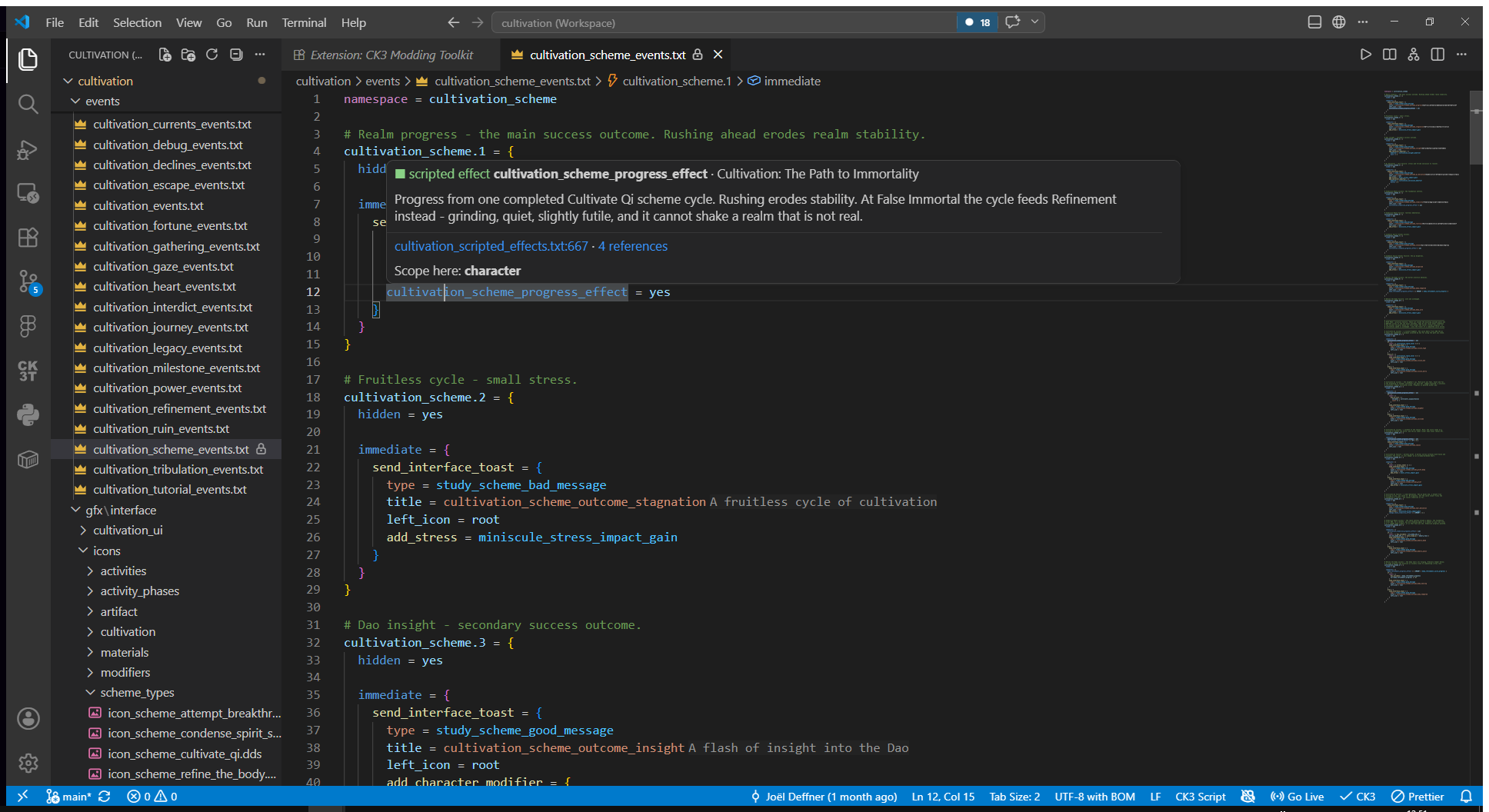This screenshot has height=812, width=1489.
Task: Toggle the crossed-out icon in status bar
Action: pos(1248,797)
